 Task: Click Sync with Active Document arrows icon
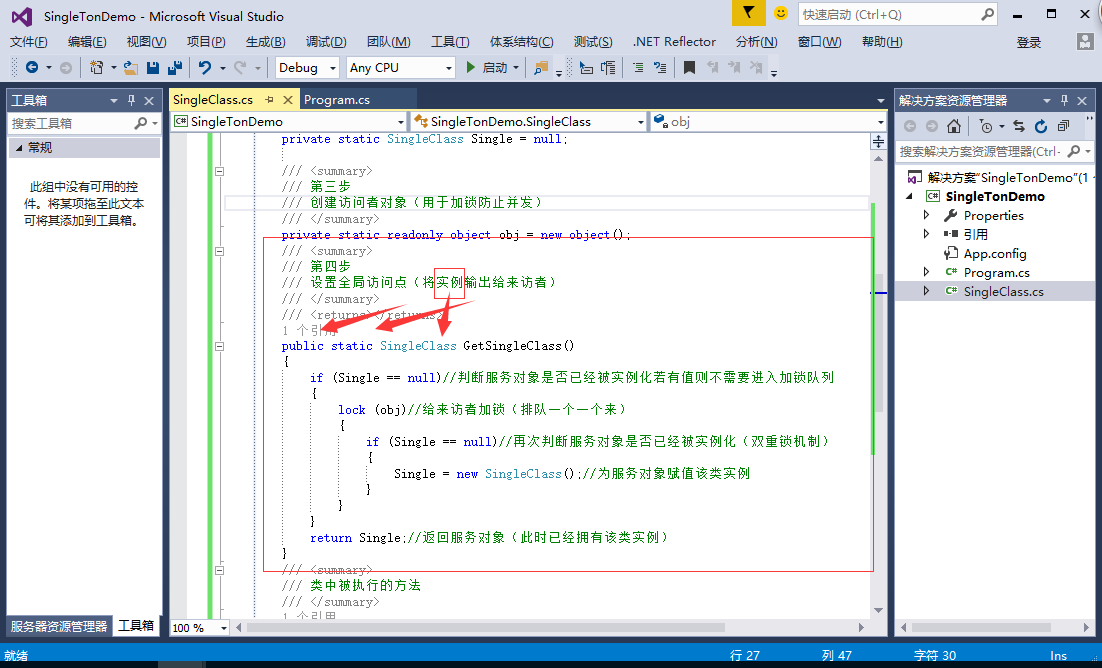(1019, 127)
